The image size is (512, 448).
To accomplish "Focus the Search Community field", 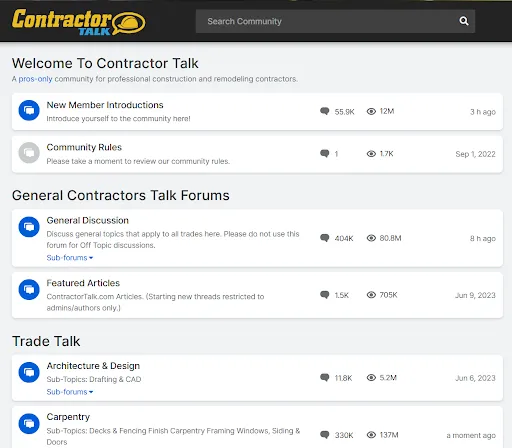I will (335, 21).
